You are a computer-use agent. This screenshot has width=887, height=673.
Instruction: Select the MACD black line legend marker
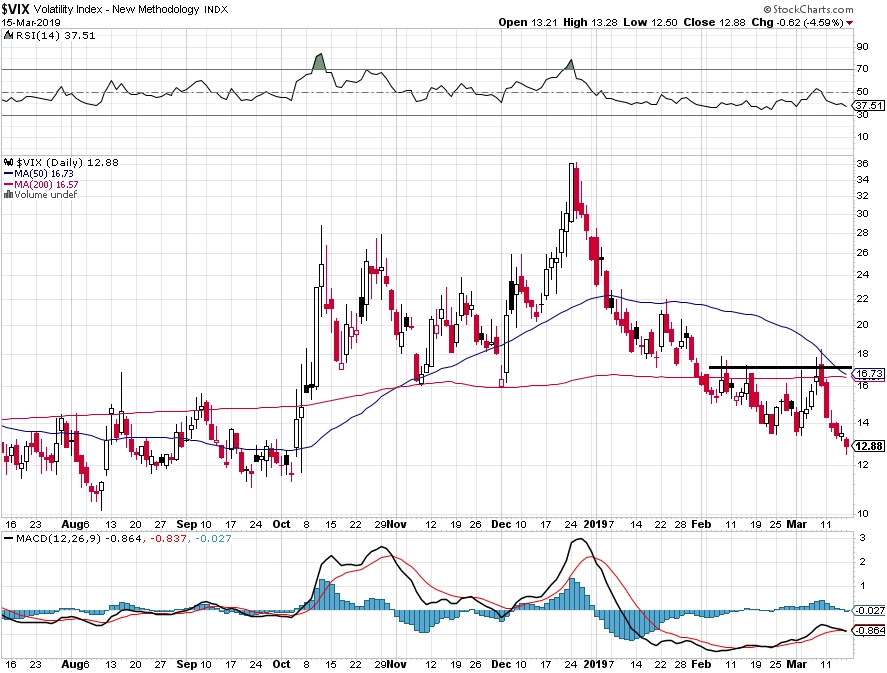pos(8,538)
